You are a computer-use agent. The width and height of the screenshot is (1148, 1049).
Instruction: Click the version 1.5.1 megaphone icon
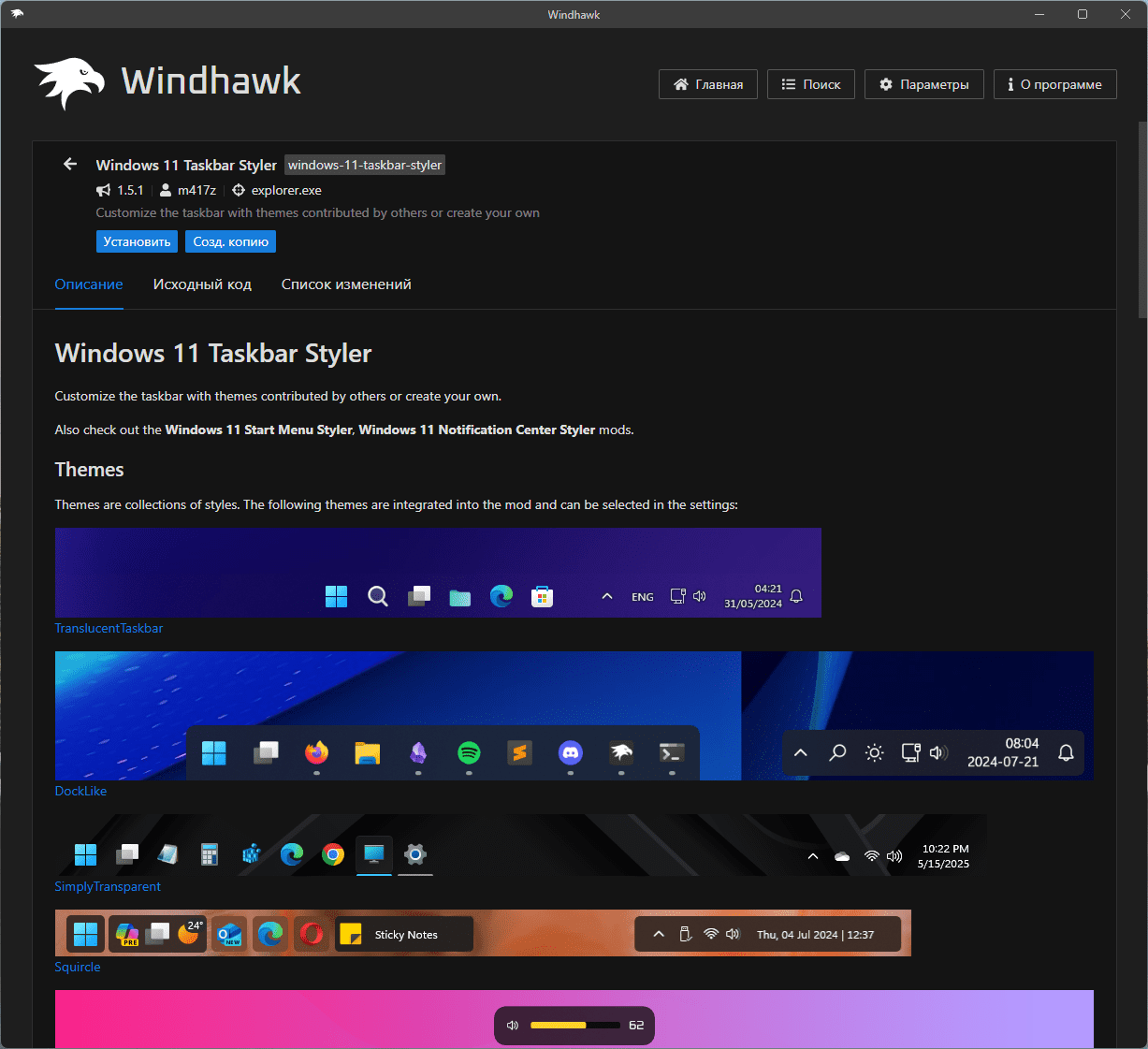coord(104,190)
